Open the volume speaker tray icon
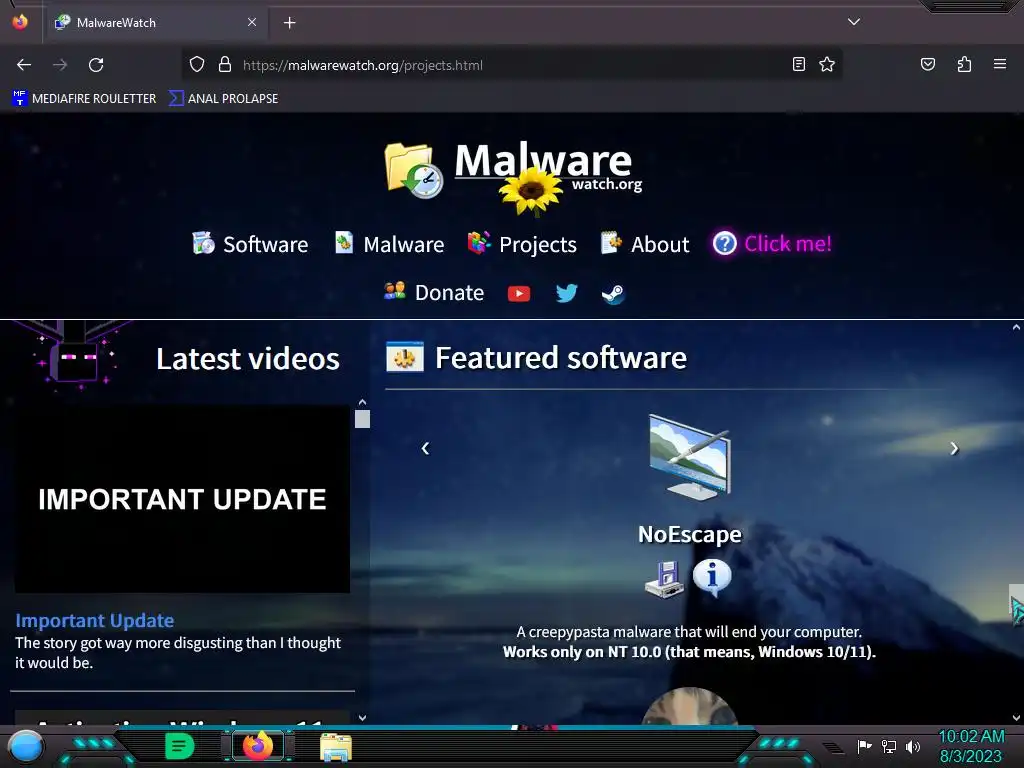 (912, 746)
